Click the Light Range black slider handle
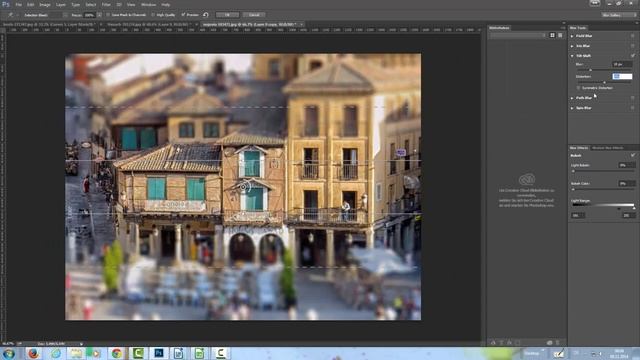 [x=619, y=208]
